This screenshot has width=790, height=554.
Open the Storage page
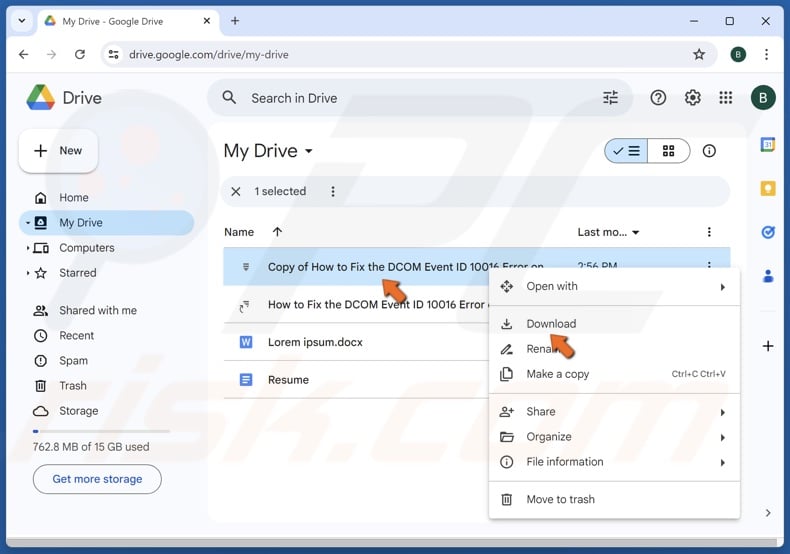[106, 411]
